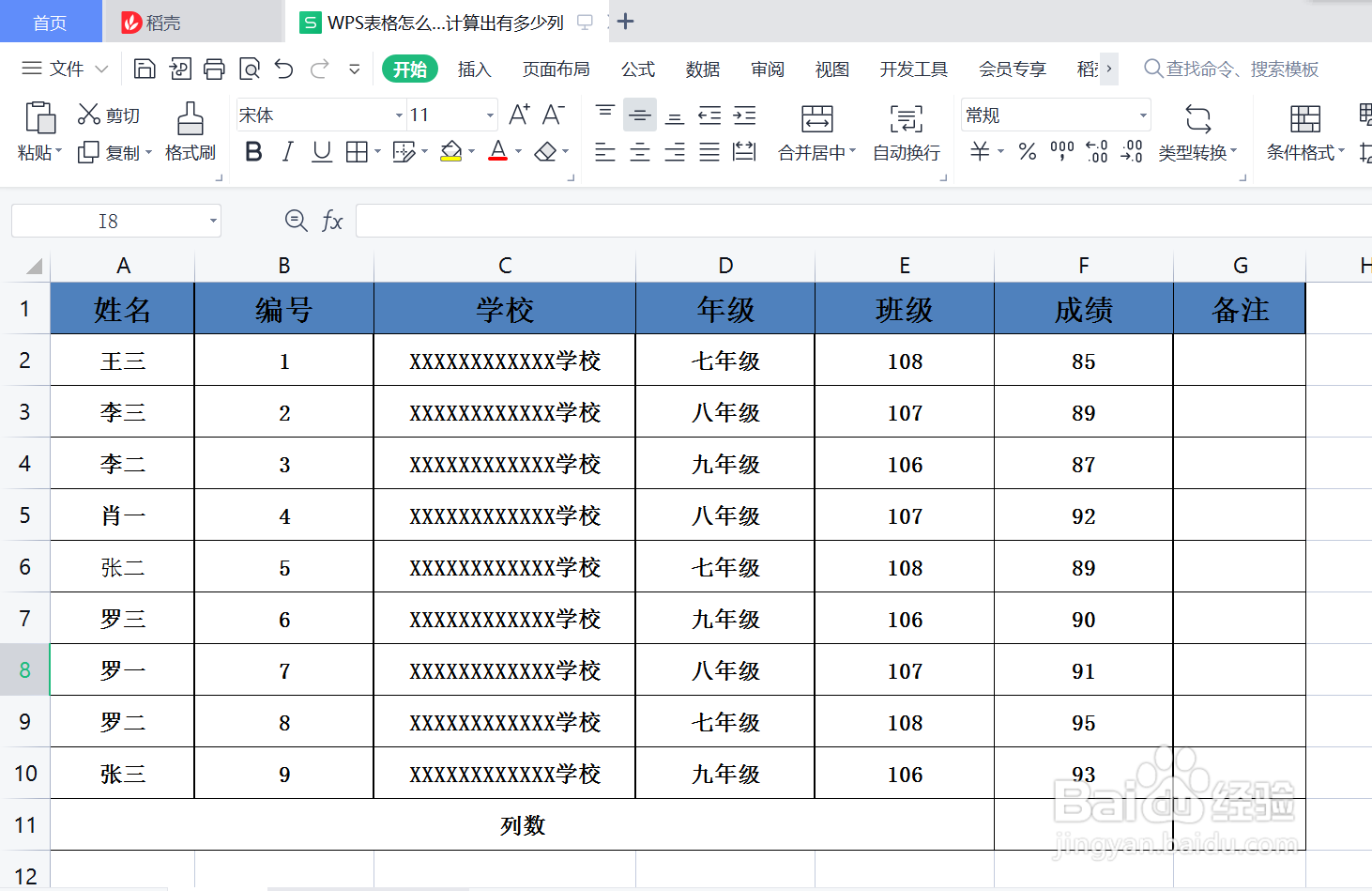This screenshot has height=891, width=1372.
Task: Switch to 插入 ribbon tab
Action: [x=474, y=69]
